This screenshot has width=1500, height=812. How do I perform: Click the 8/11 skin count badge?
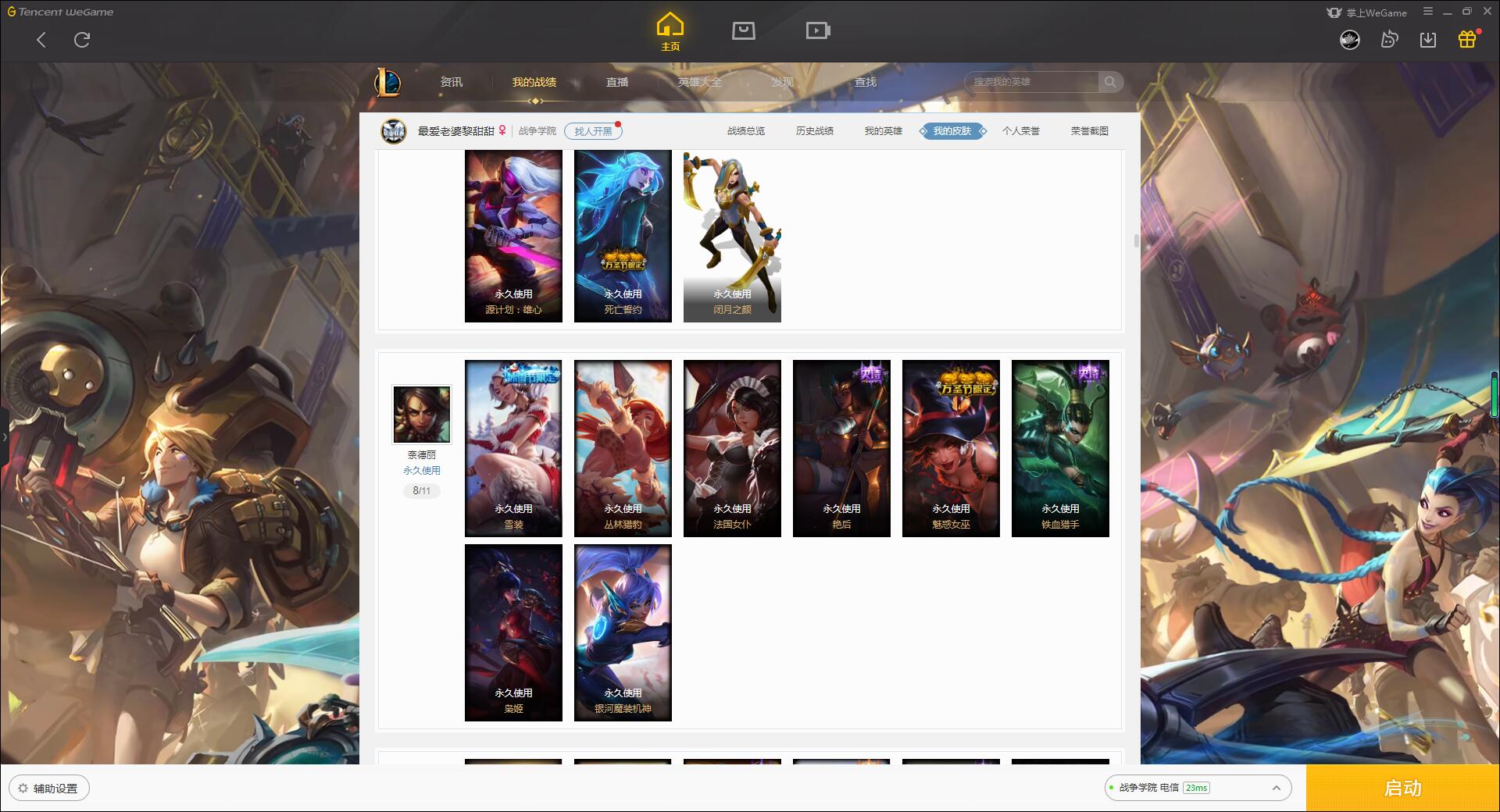[x=422, y=491]
